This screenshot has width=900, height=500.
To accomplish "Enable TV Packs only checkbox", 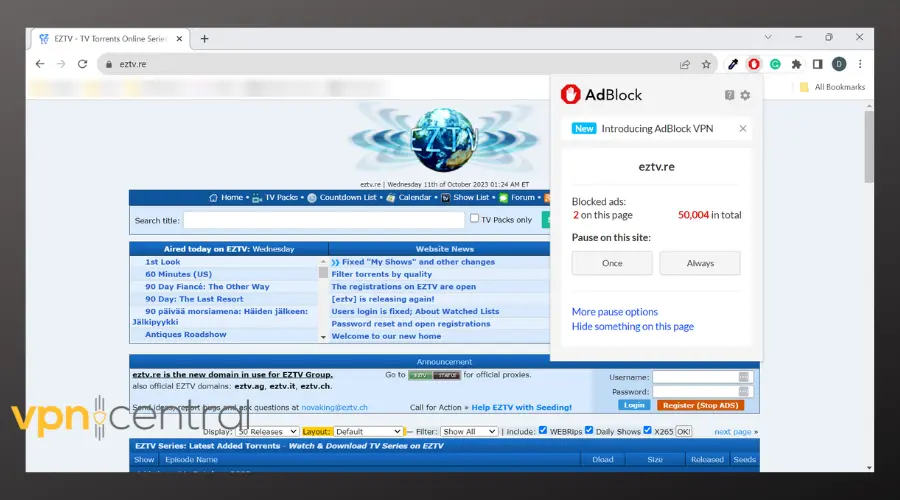I will pos(474,218).
